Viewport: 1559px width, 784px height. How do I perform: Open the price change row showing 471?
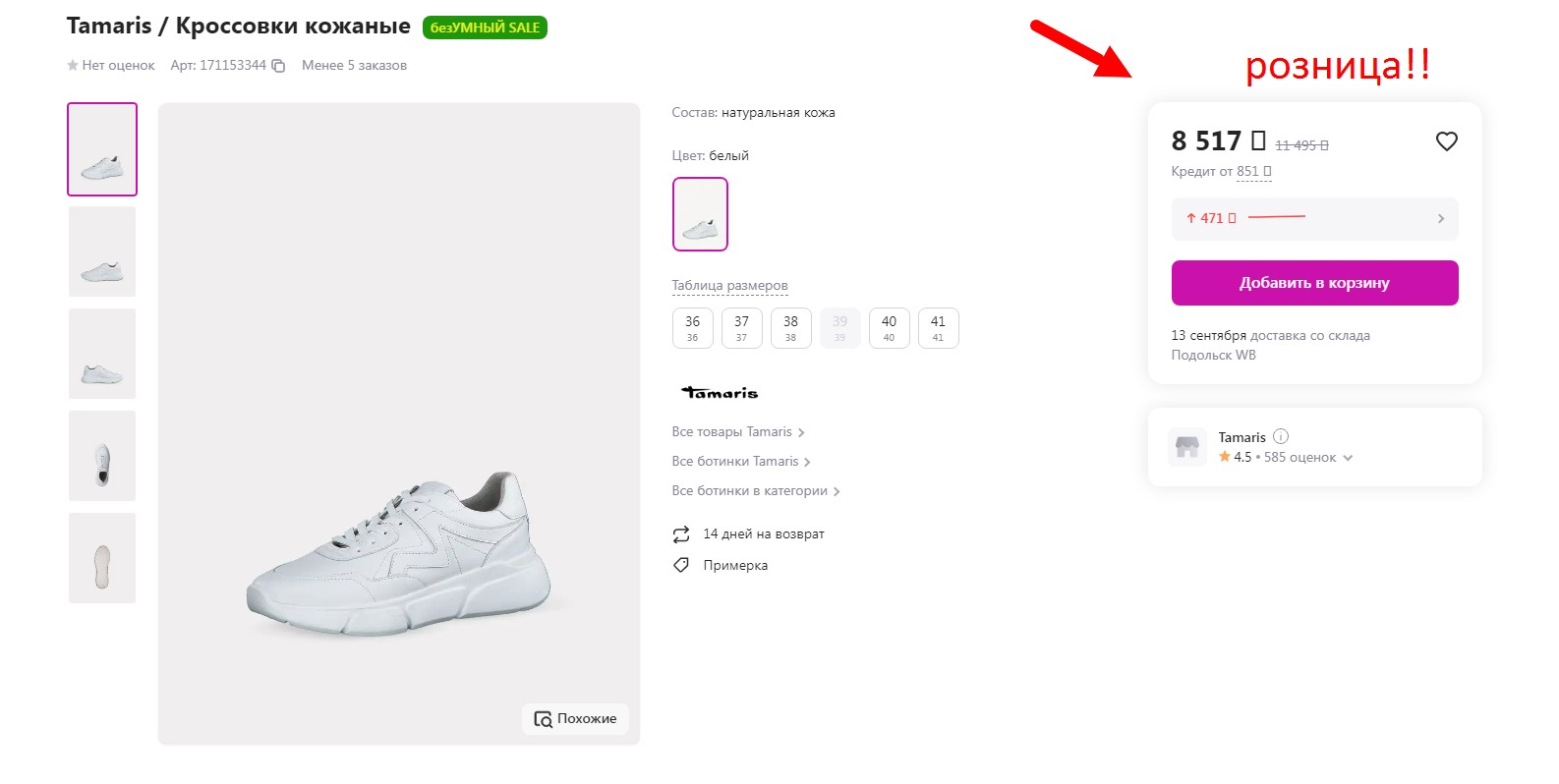click(x=1314, y=219)
